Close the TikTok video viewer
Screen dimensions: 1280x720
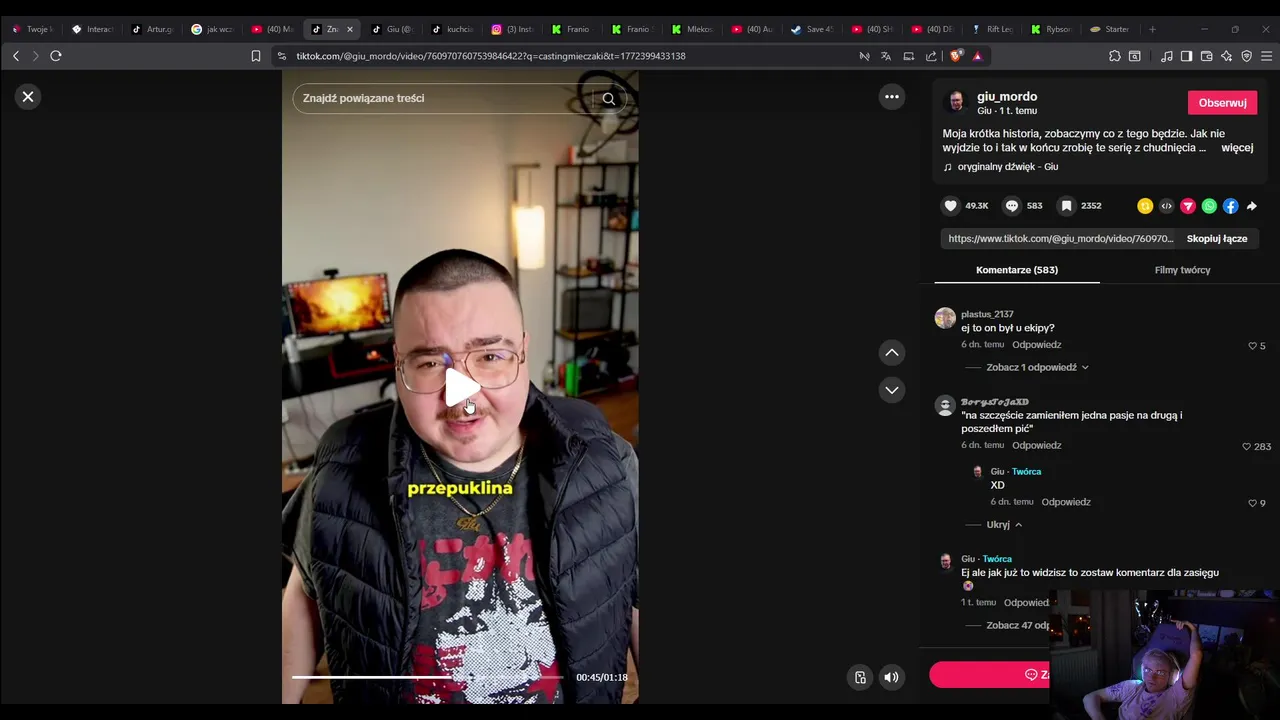(28, 97)
